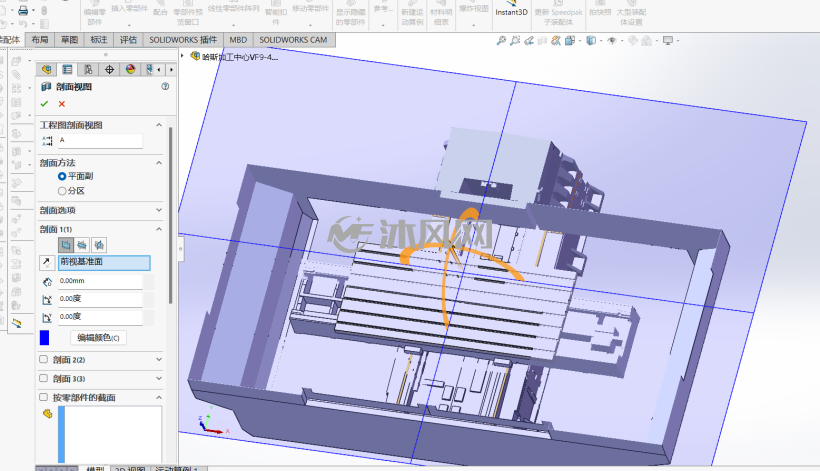The height and width of the screenshot is (471, 820).
Task: Click reverse section direction arrow button
Action: point(47,263)
